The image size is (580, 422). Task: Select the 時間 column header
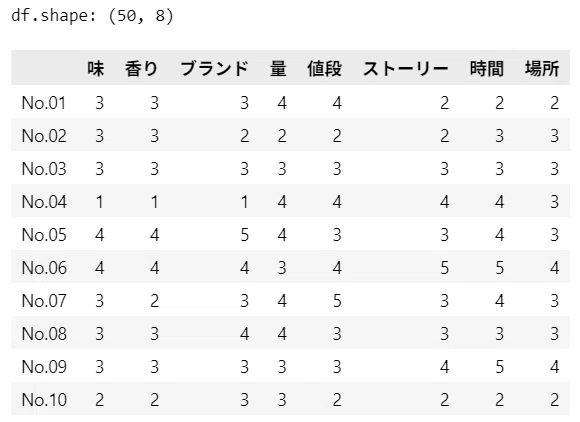click(487, 69)
